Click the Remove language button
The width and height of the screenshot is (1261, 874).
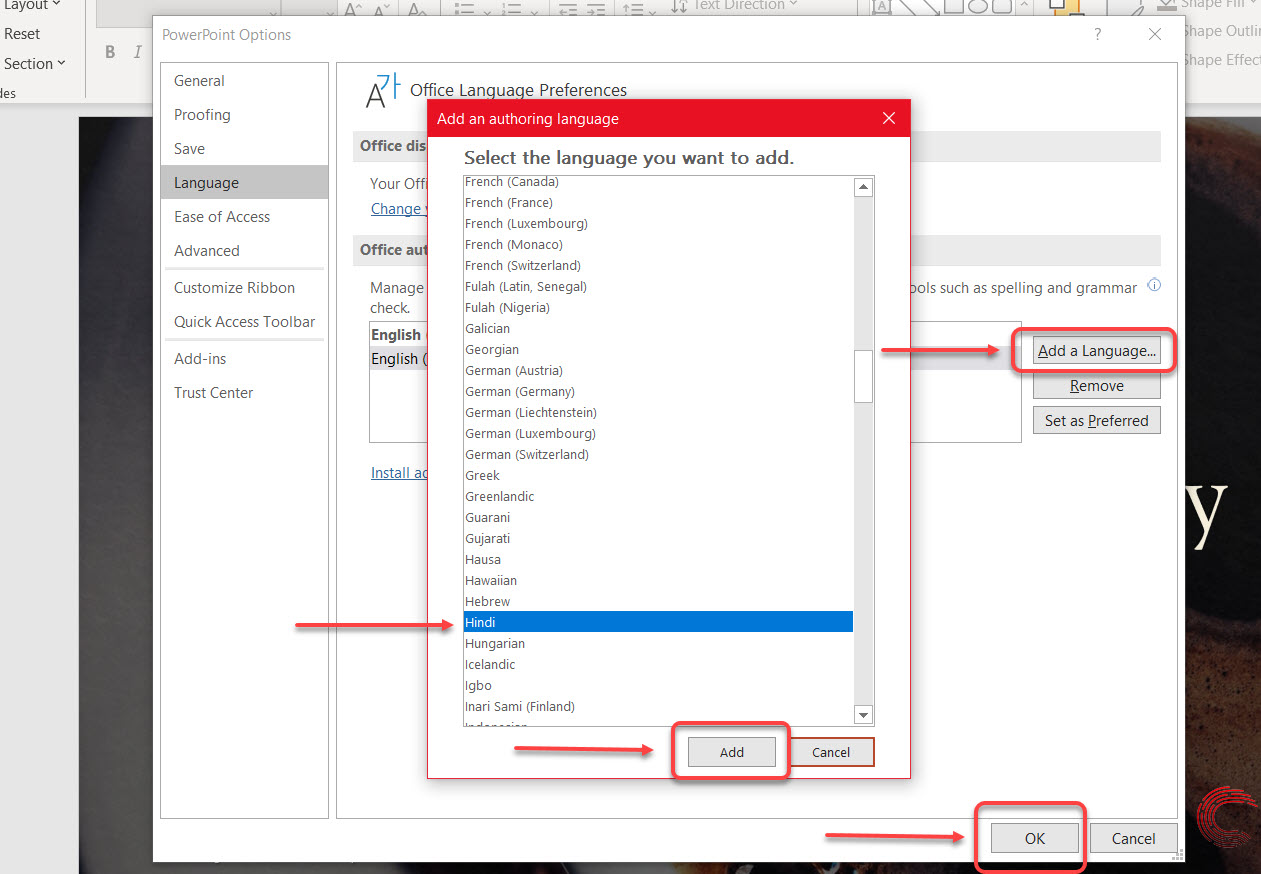point(1097,386)
